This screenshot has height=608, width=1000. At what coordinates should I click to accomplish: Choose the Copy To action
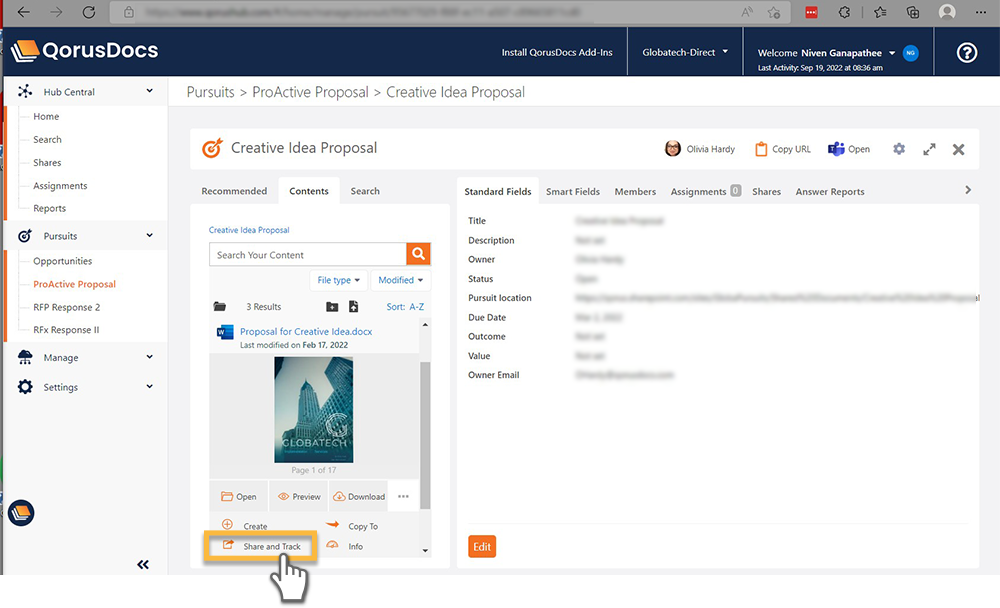click(352, 526)
